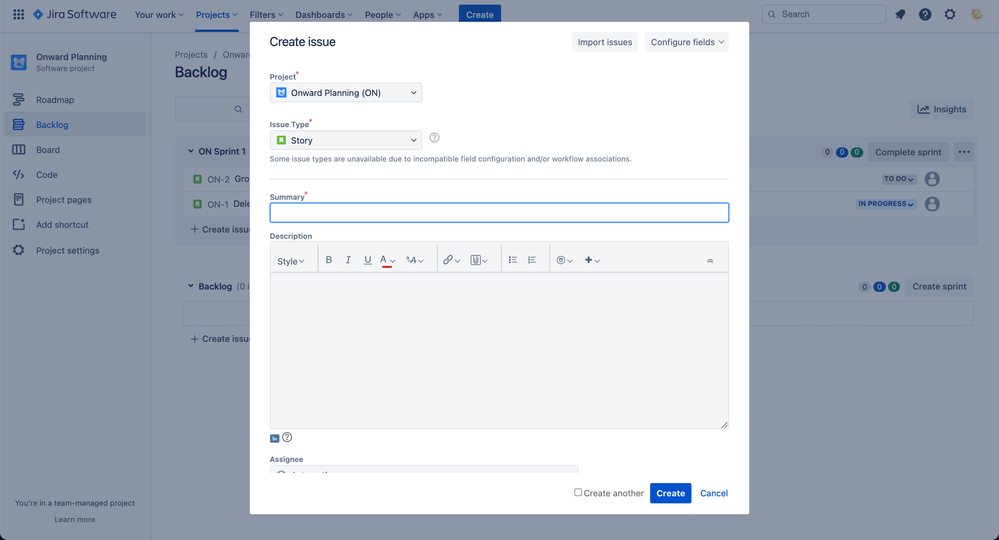Open the TO DO status dropdown

tap(899, 179)
